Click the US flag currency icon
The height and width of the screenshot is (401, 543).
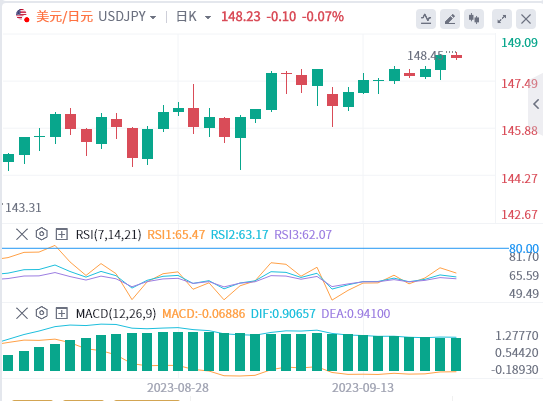click(x=23, y=16)
